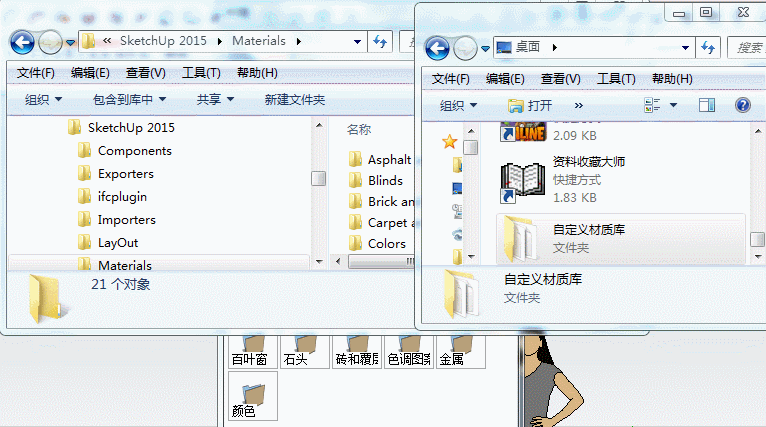Open address history dropdown in Materials window

pyautogui.click(x=357, y=42)
